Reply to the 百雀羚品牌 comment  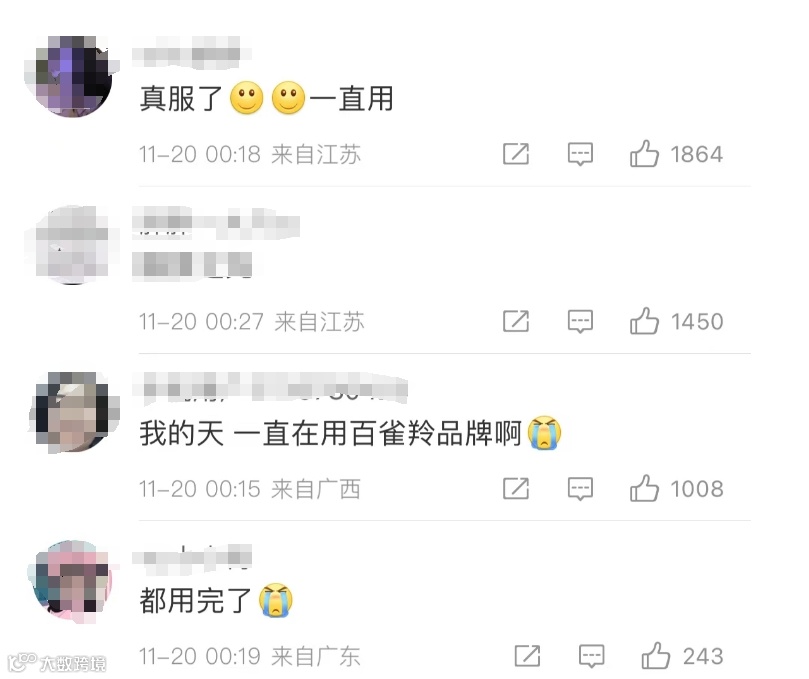click(x=580, y=489)
